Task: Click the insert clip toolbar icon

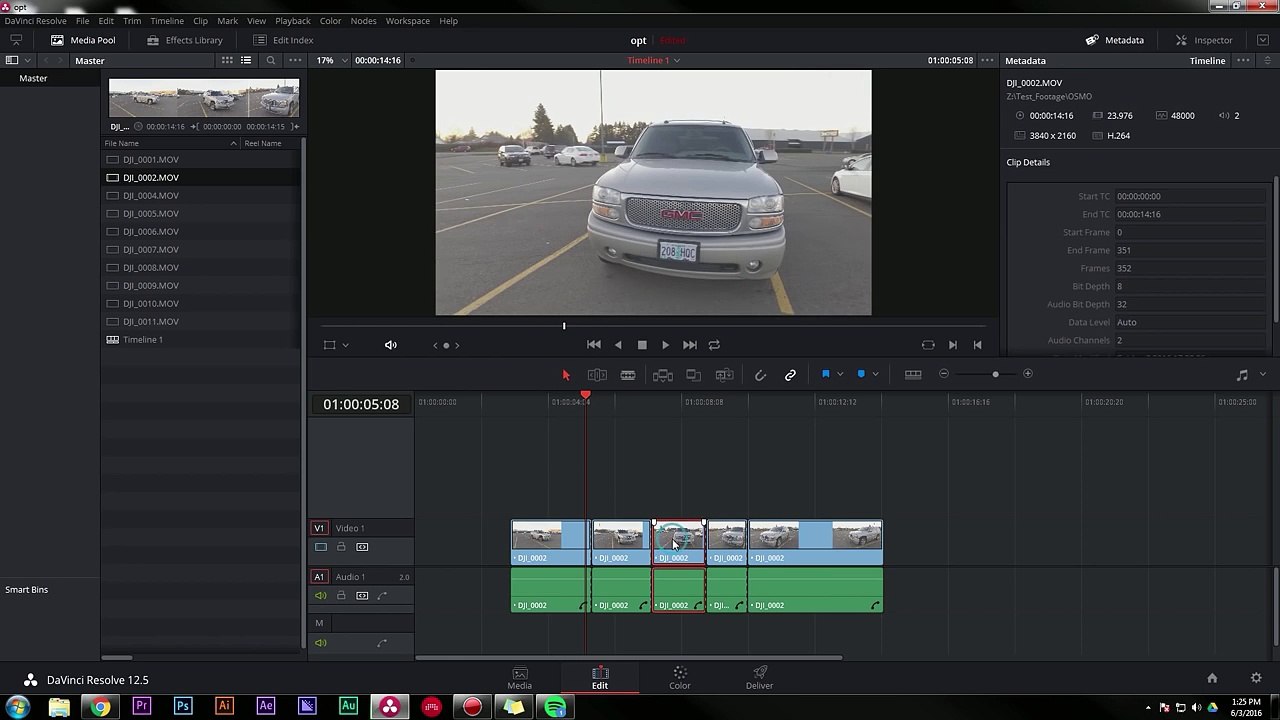Action: [x=662, y=375]
